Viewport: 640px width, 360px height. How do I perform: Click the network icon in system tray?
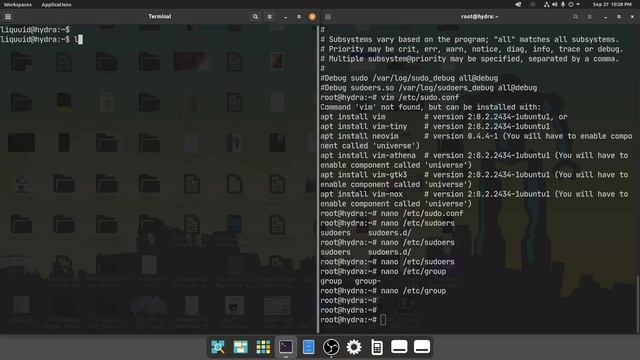coord(547,4)
